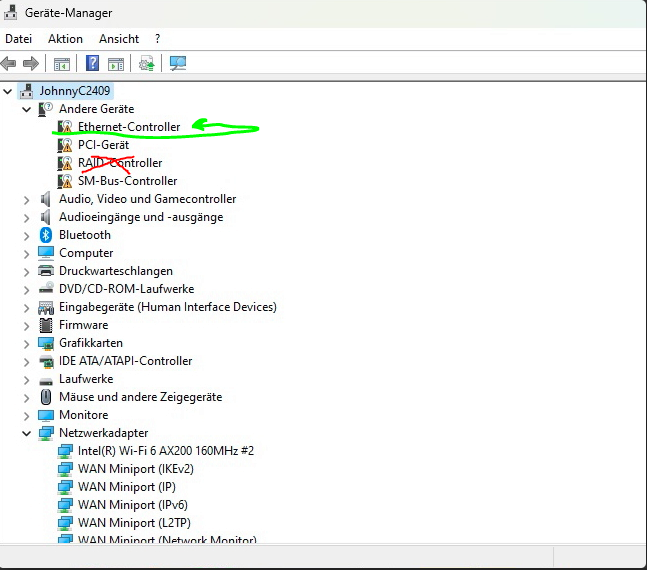Open the Aktion menu
Image resolution: width=647 pixels, height=570 pixels.
pyautogui.click(x=65, y=39)
